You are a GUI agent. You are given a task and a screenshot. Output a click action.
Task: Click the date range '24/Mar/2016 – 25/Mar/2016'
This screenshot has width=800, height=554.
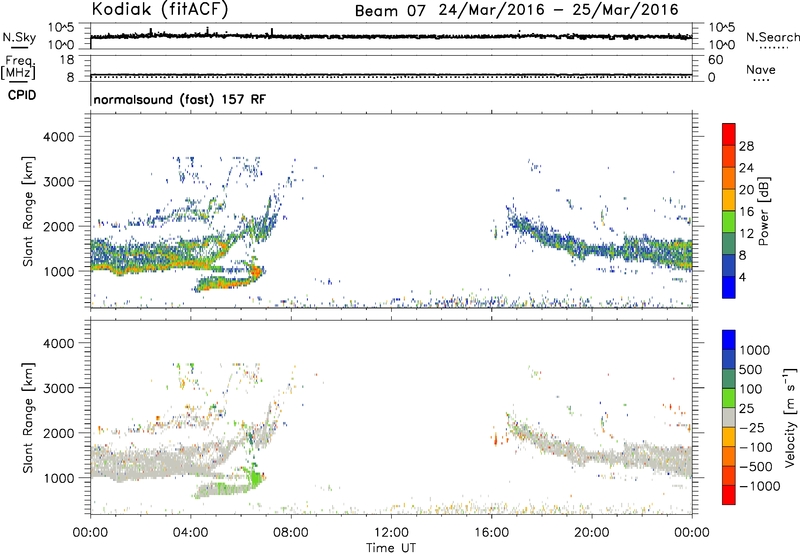pyautogui.click(x=559, y=10)
